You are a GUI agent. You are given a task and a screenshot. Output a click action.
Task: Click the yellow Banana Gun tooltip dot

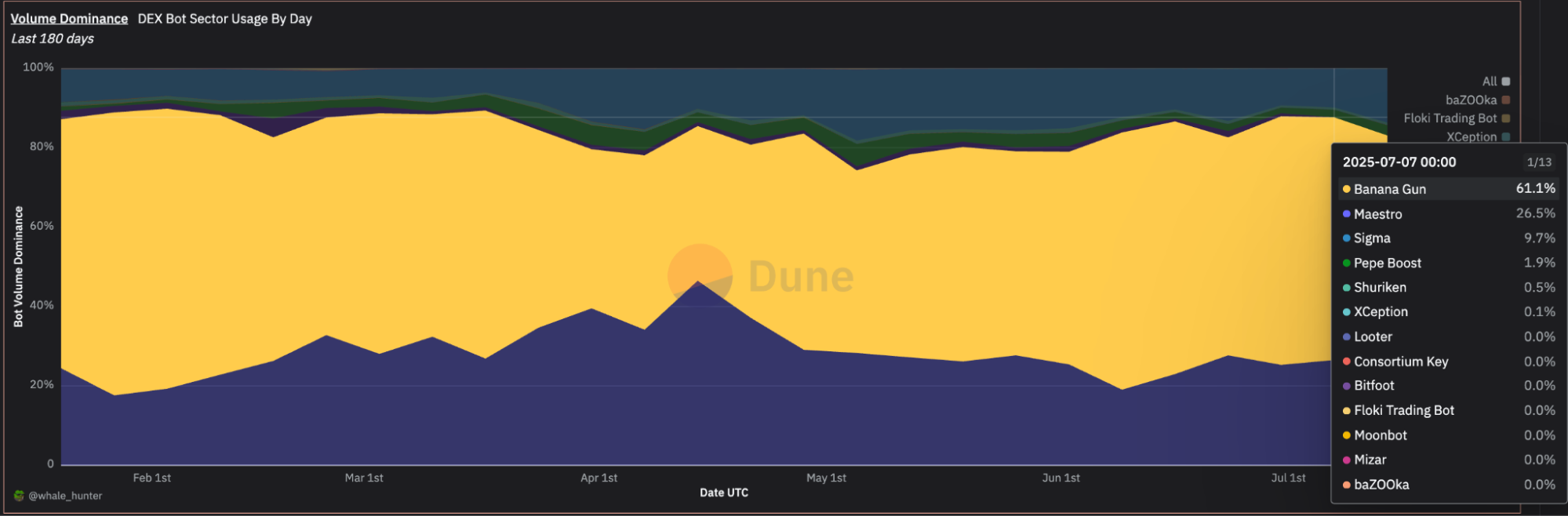1346,189
